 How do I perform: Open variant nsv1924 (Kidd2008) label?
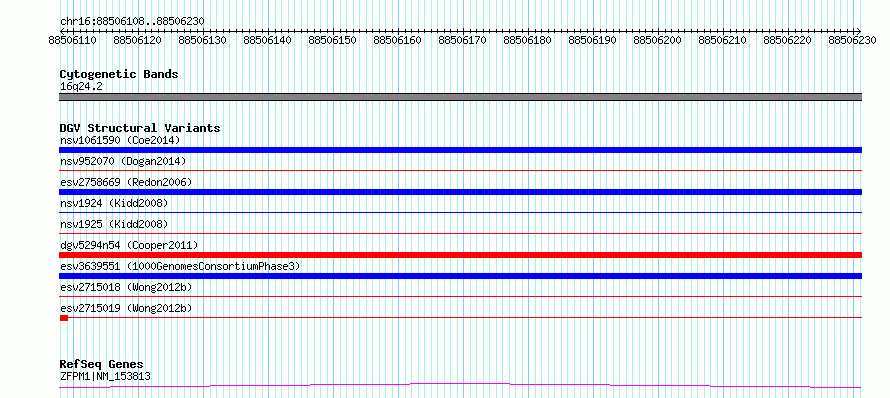(114, 203)
